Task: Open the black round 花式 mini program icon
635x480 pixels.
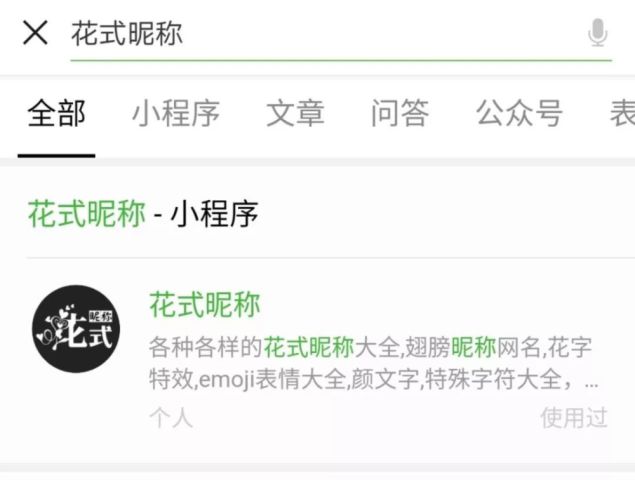Action: (x=76, y=329)
